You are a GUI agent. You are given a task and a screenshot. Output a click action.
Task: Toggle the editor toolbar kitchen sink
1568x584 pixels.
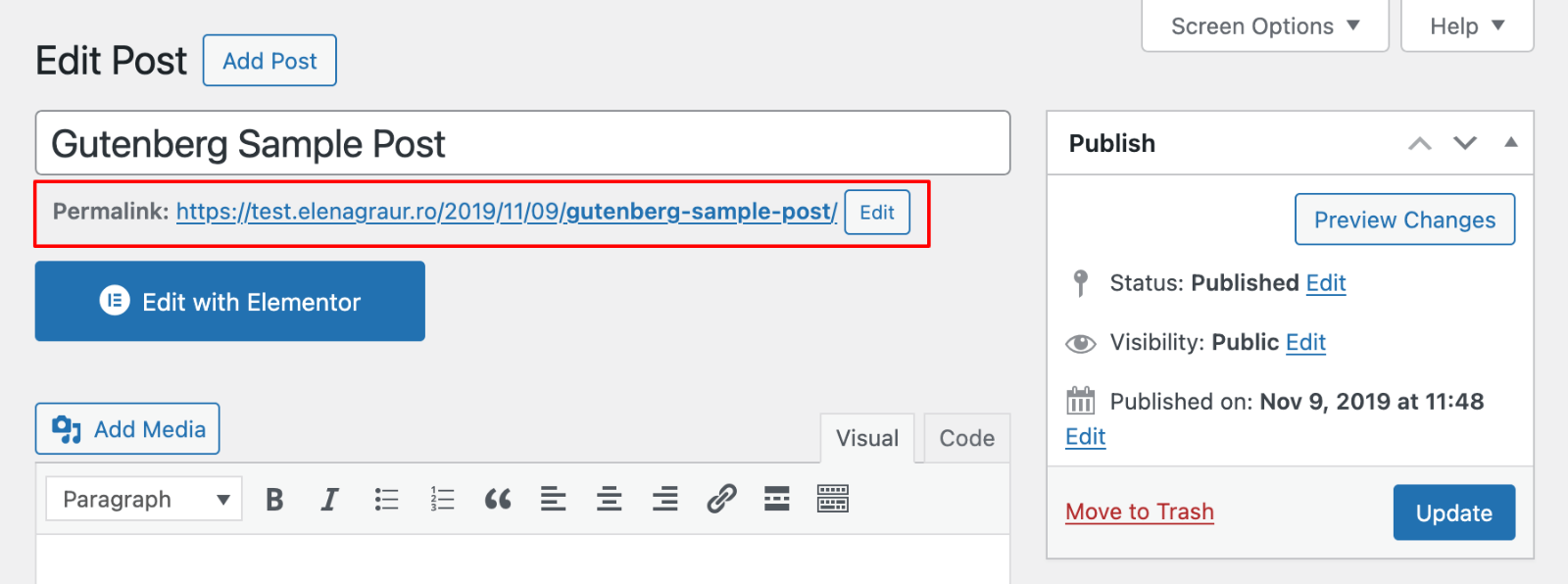pos(833,500)
